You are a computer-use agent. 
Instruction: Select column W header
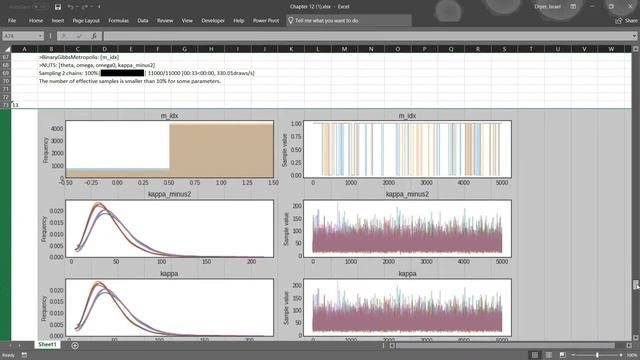tap(611, 49)
